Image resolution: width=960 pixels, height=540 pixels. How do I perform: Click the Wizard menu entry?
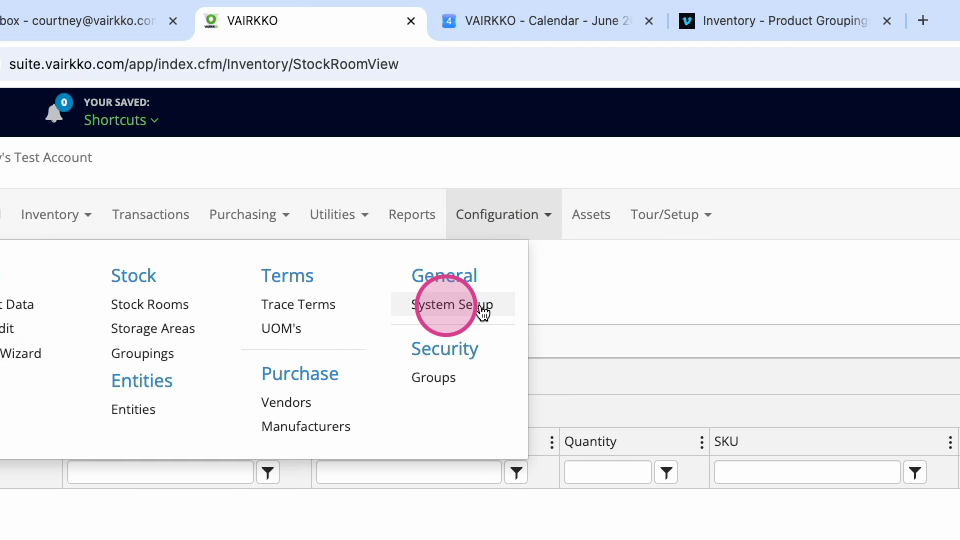[21, 353]
